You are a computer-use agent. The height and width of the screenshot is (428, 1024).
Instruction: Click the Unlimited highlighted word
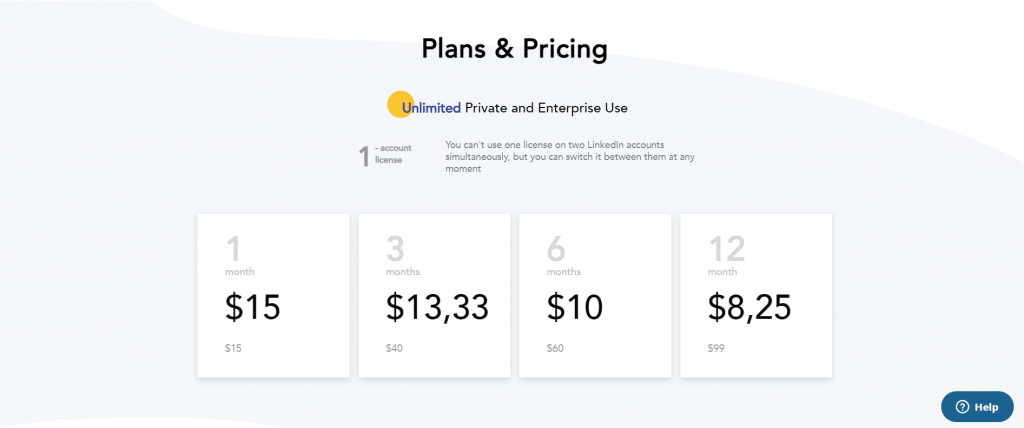click(x=432, y=108)
